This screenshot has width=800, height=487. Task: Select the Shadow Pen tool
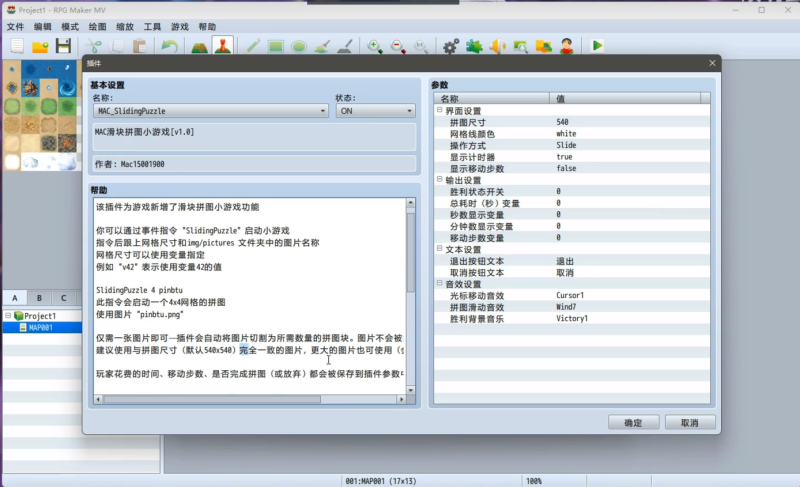pyautogui.click(x=345, y=46)
